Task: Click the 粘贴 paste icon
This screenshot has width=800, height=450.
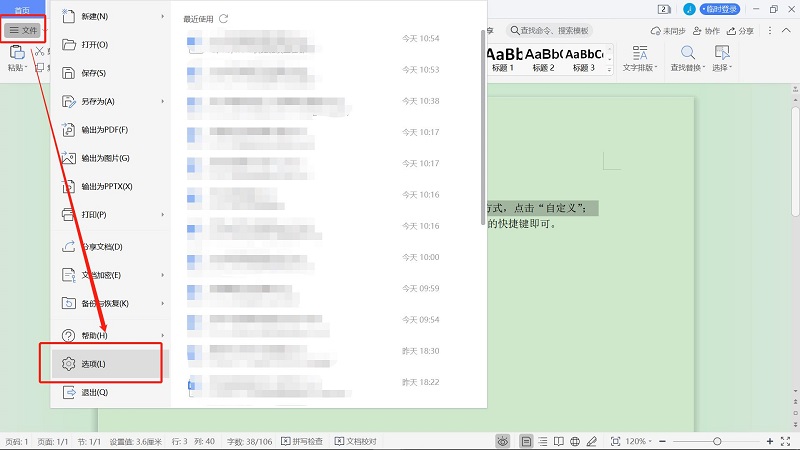Action: tap(17, 52)
